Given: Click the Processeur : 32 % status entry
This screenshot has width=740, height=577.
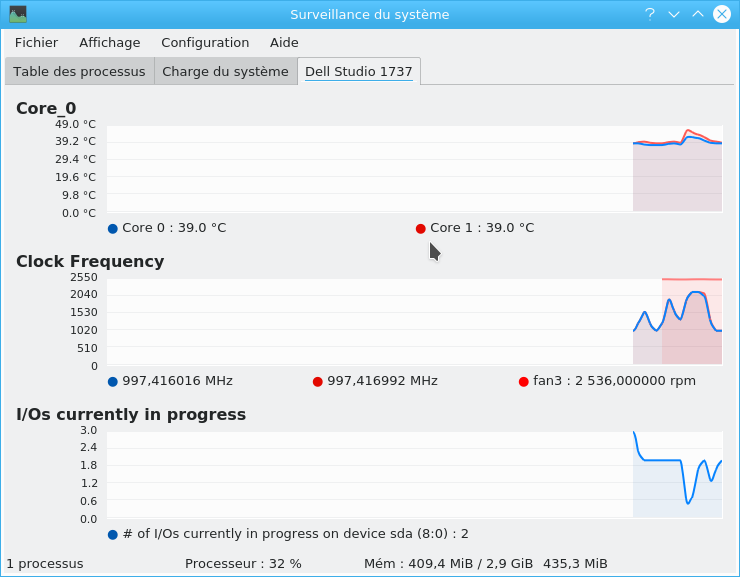Looking at the screenshot, I should 243,564.
